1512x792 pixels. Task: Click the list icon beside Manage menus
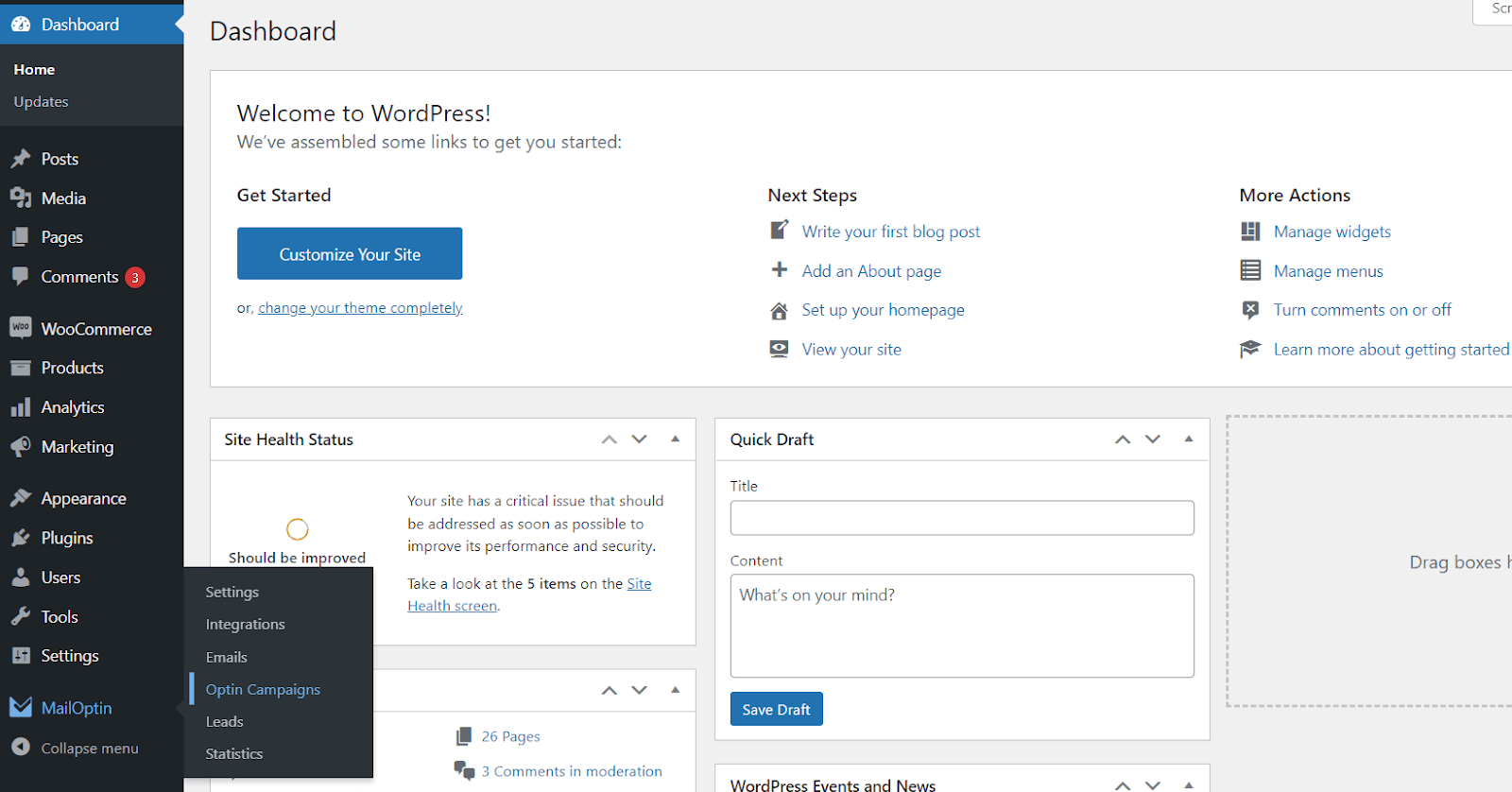tap(1250, 270)
